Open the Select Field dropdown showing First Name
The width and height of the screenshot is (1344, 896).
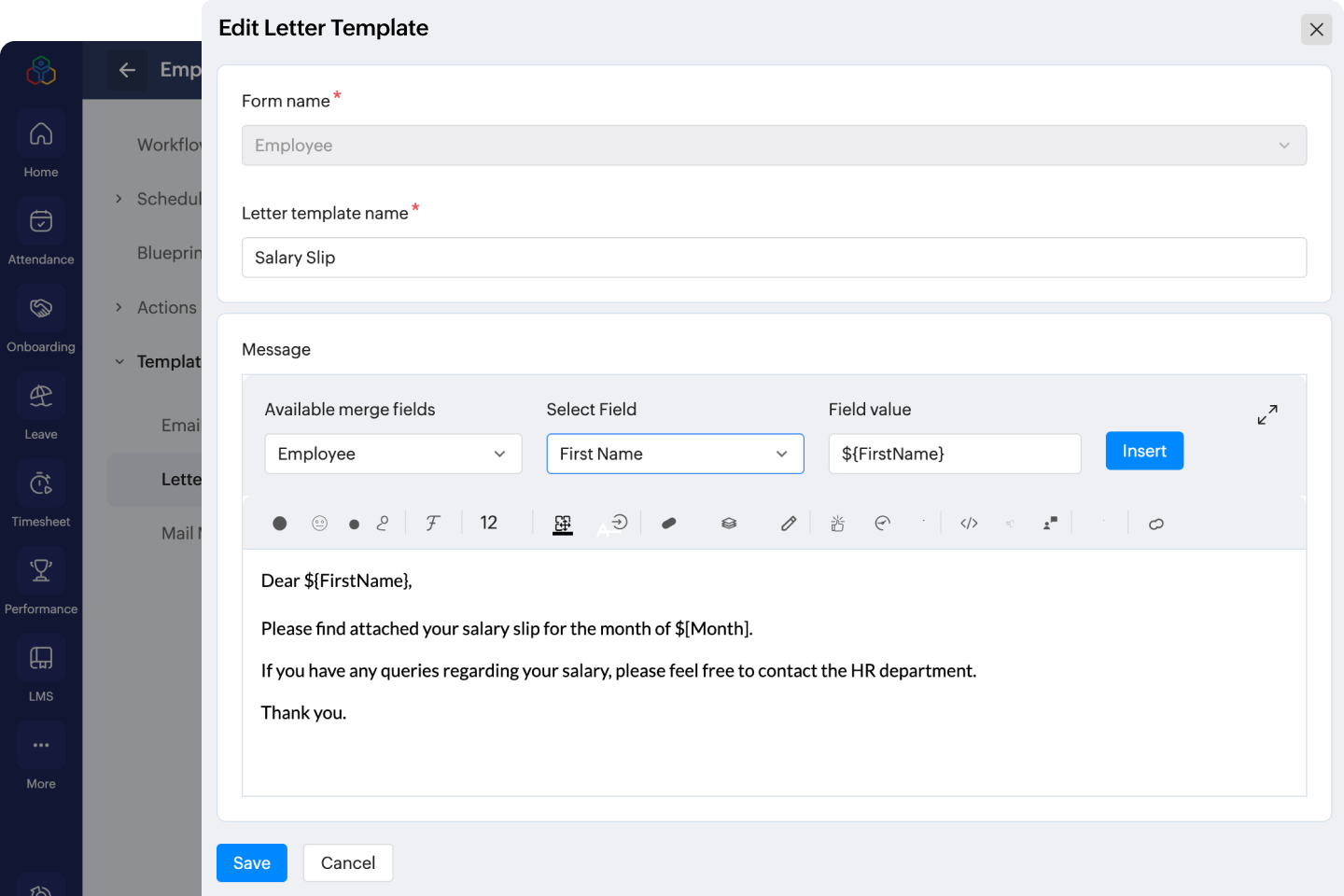click(675, 454)
